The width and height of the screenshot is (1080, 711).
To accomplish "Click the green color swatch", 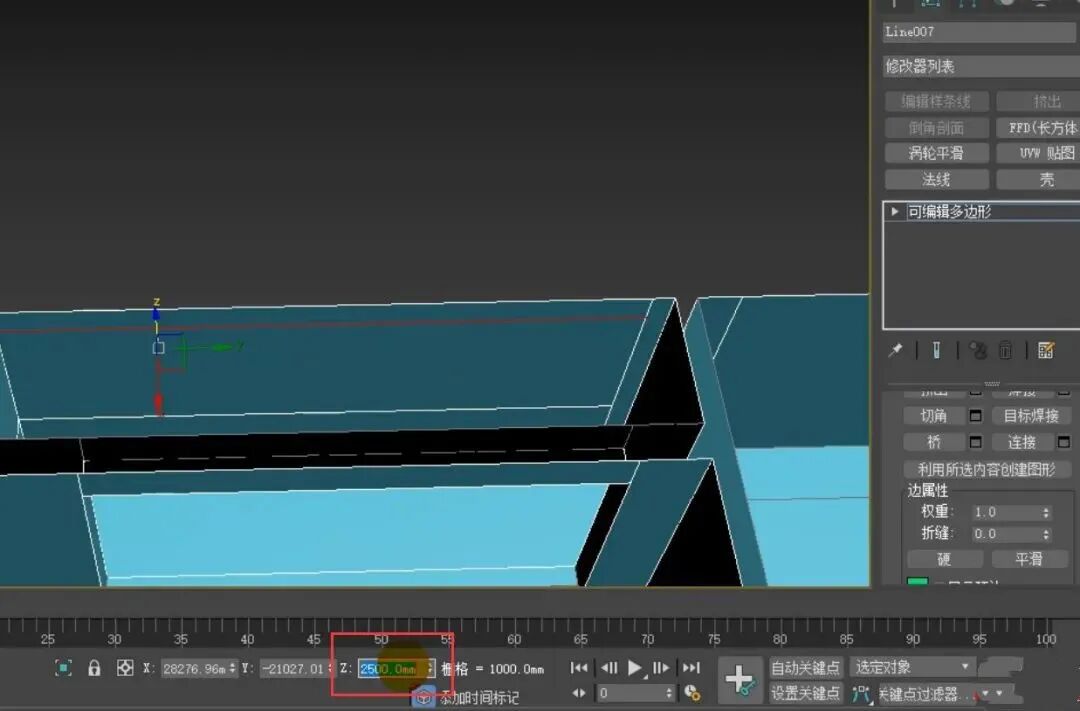I will click(x=917, y=582).
